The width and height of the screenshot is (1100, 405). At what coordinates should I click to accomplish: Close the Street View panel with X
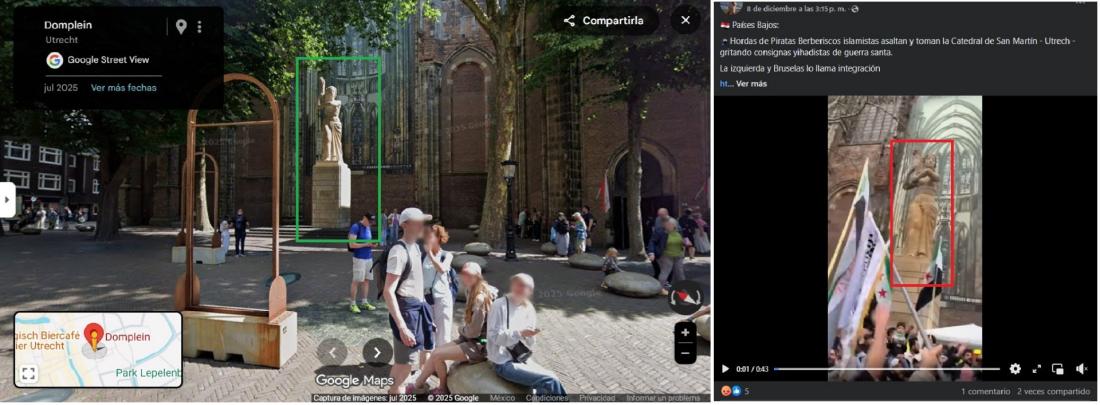pos(685,20)
